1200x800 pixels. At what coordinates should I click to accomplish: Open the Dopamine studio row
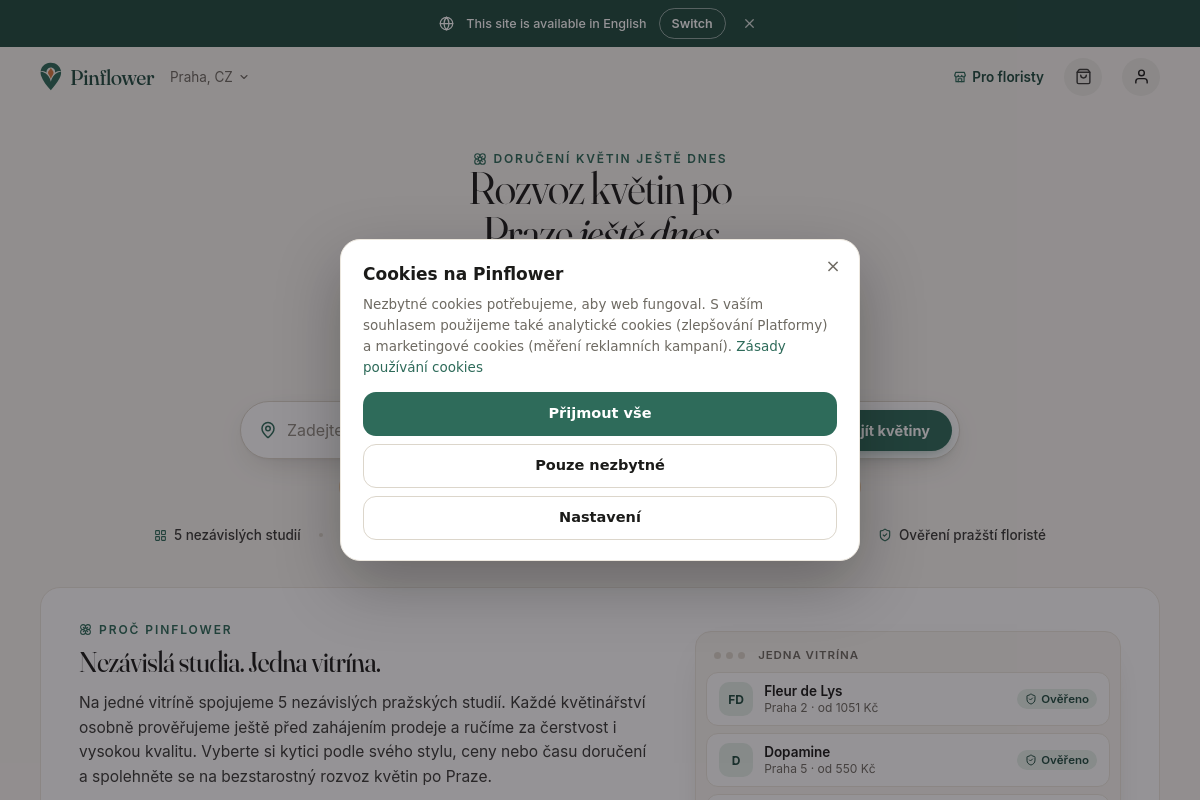(x=908, y=760)
